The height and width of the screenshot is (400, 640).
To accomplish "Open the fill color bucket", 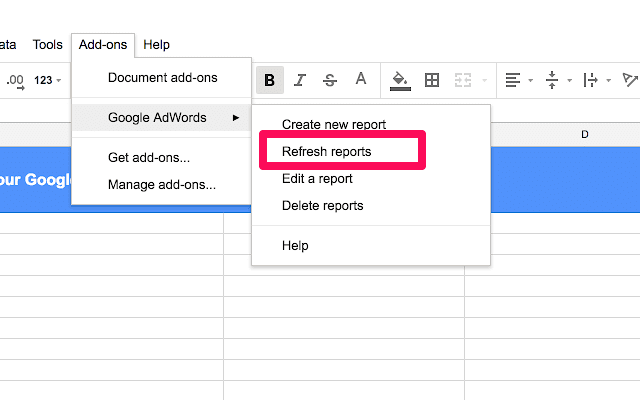I will 400,80.
